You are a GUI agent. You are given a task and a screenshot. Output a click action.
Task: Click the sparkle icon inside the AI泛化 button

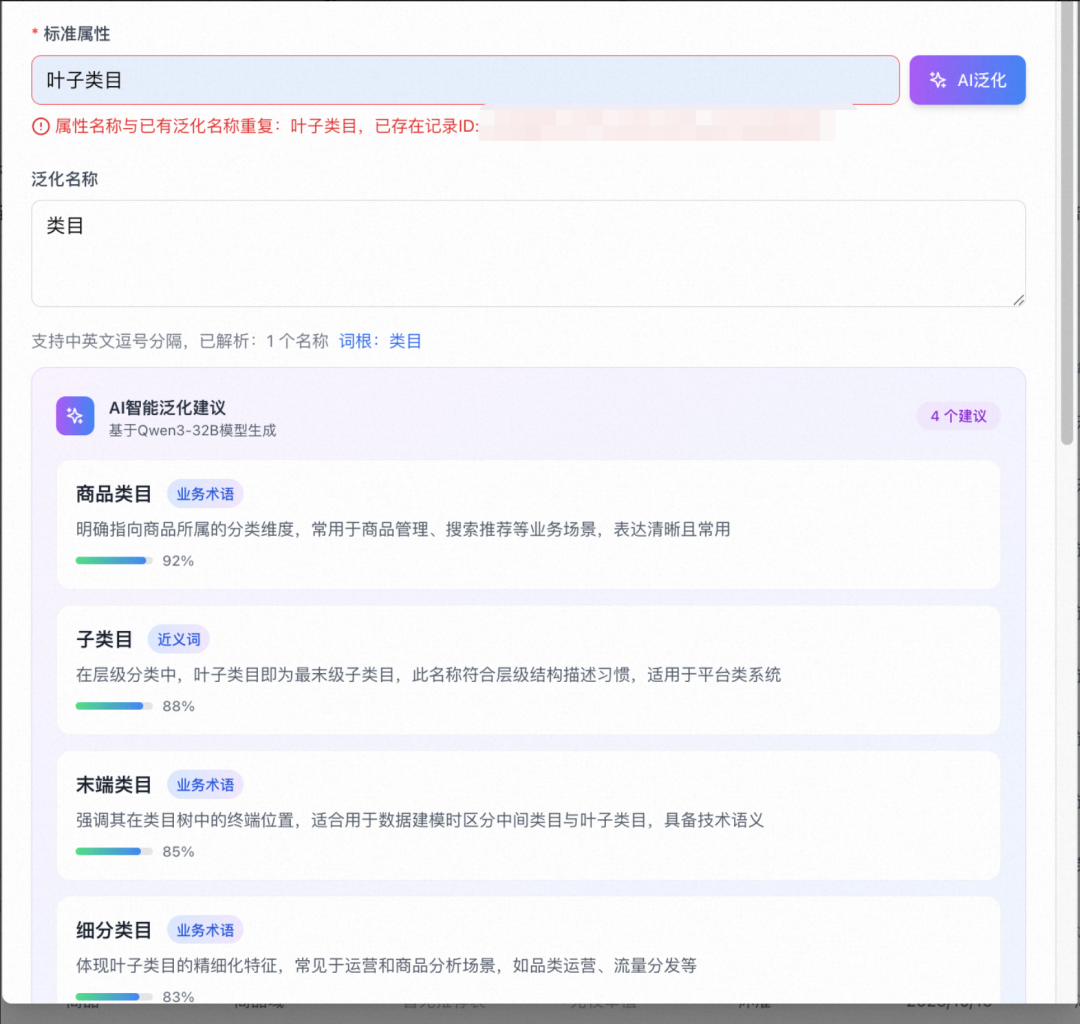[x=937, y=79]
